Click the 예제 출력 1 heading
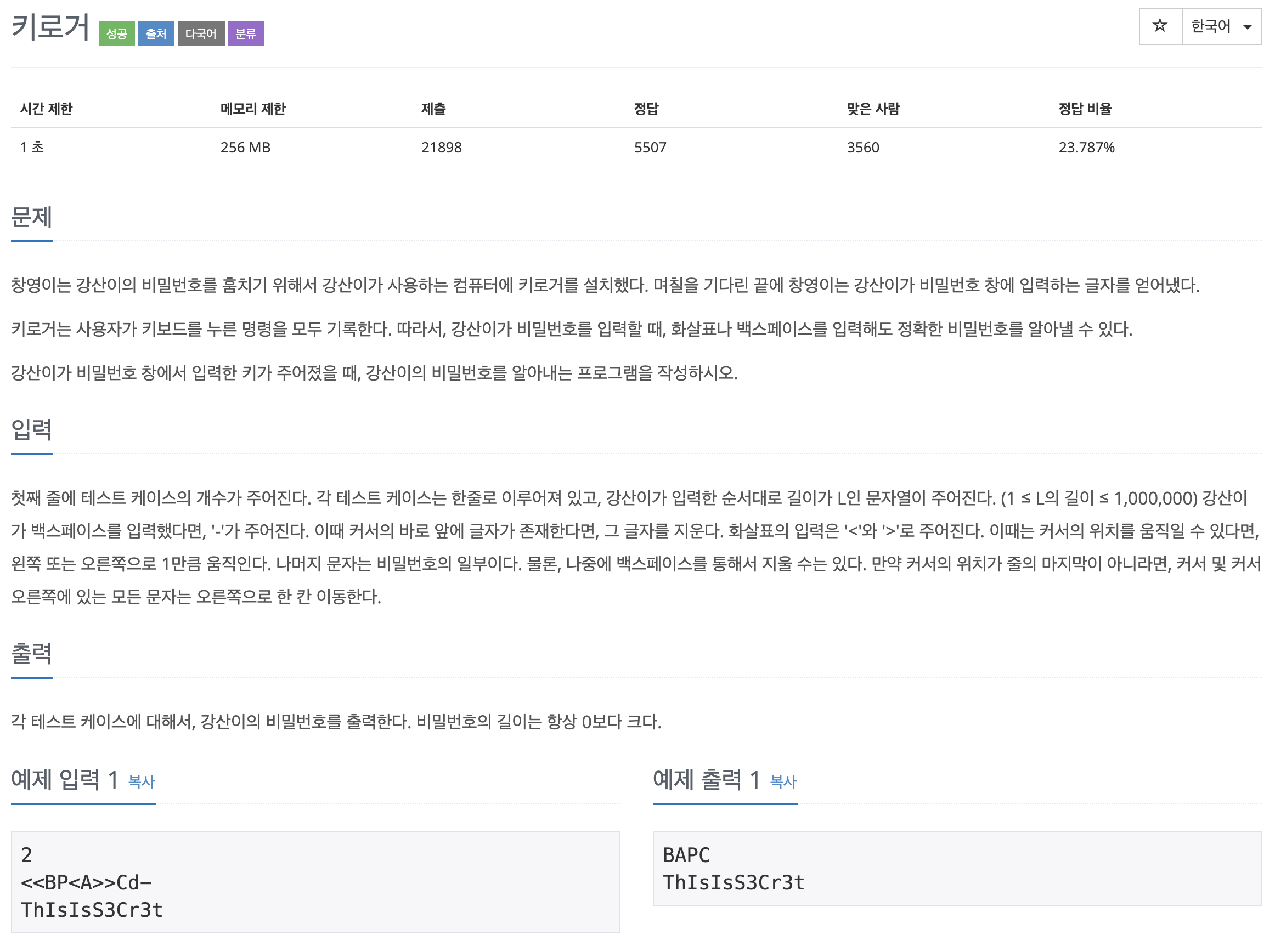This screenshot has height=952, width=1275. 706,780
